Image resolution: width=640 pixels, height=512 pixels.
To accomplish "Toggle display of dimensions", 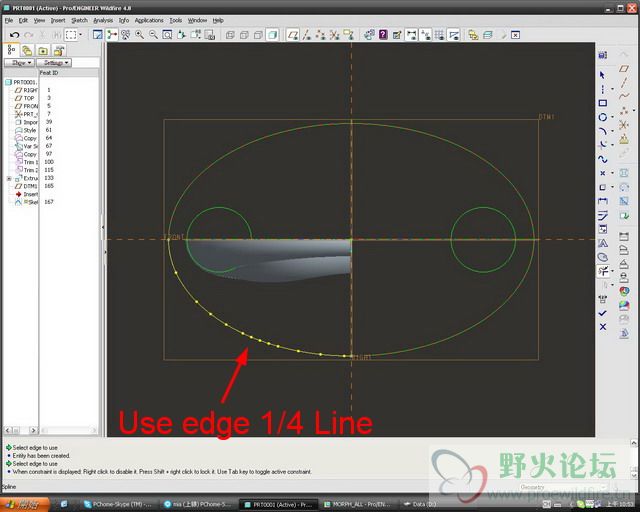I will coord(411,35).
